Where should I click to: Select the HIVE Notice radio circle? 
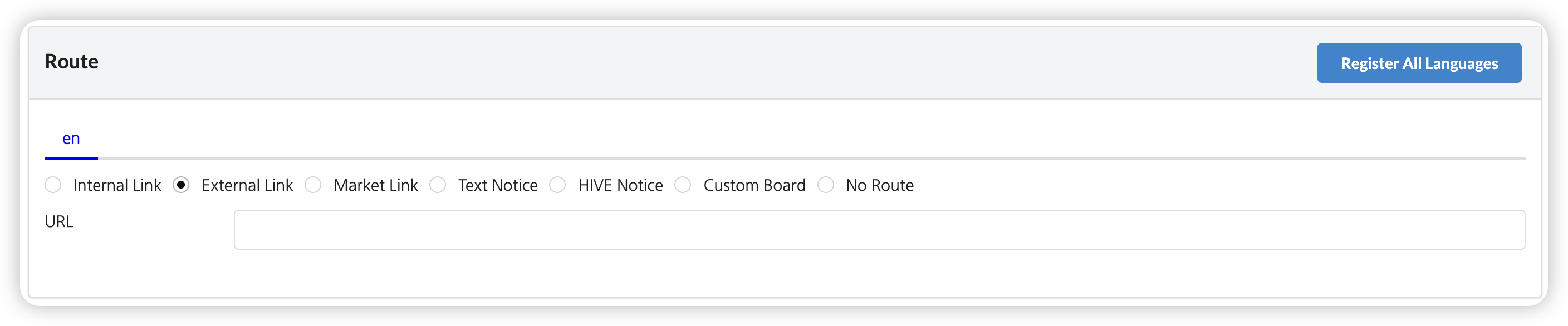557,185
